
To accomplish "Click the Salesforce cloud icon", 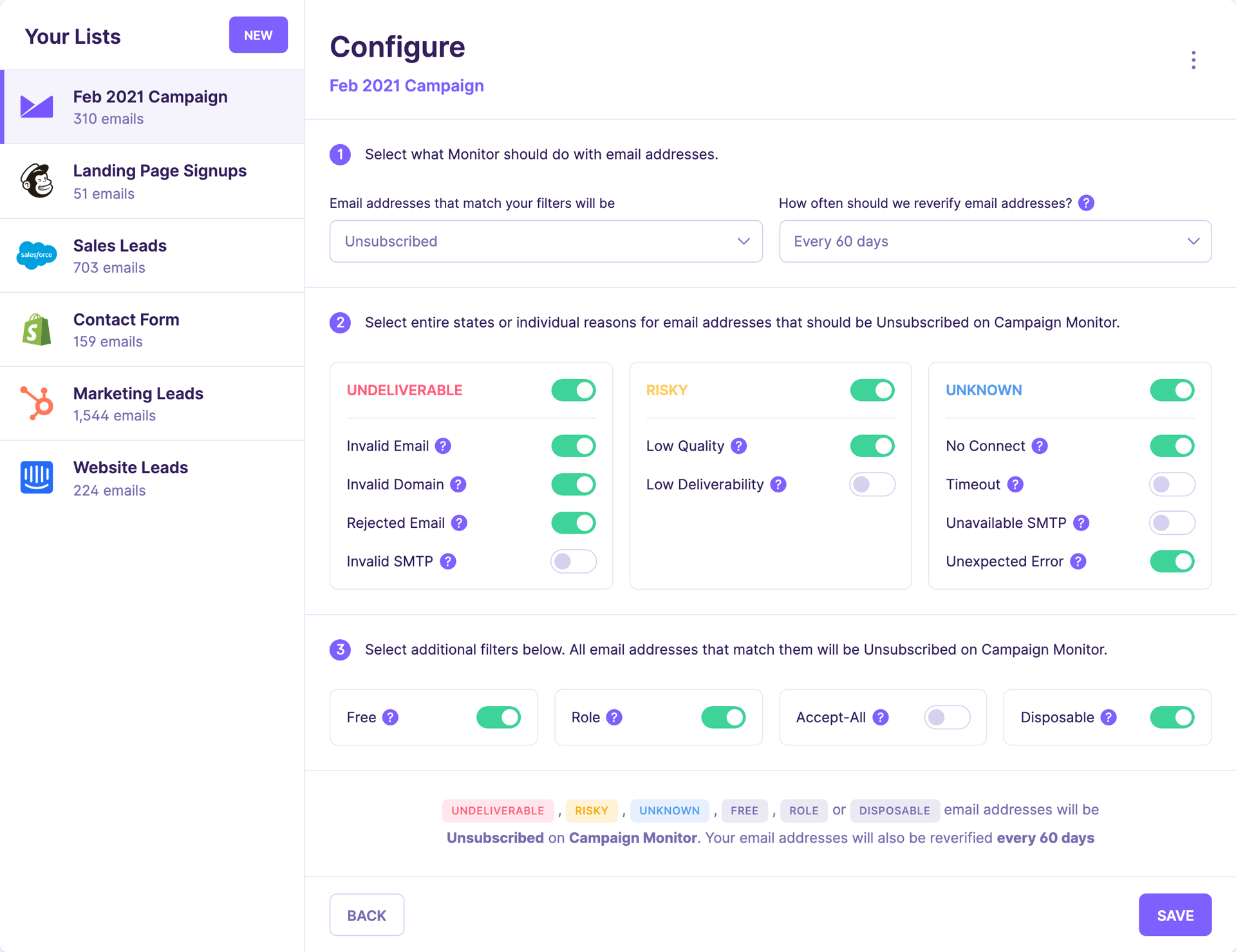I will [x=37, y=255].
